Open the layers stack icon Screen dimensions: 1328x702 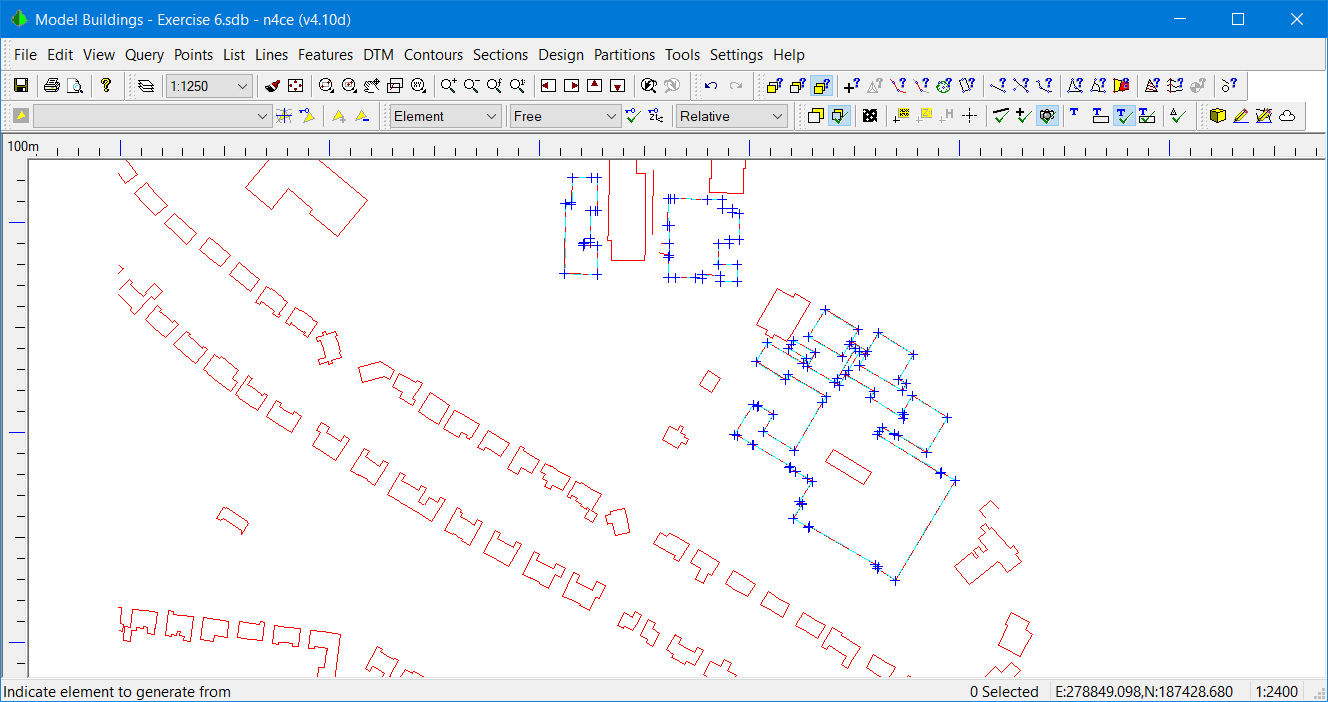pos(145,85)
